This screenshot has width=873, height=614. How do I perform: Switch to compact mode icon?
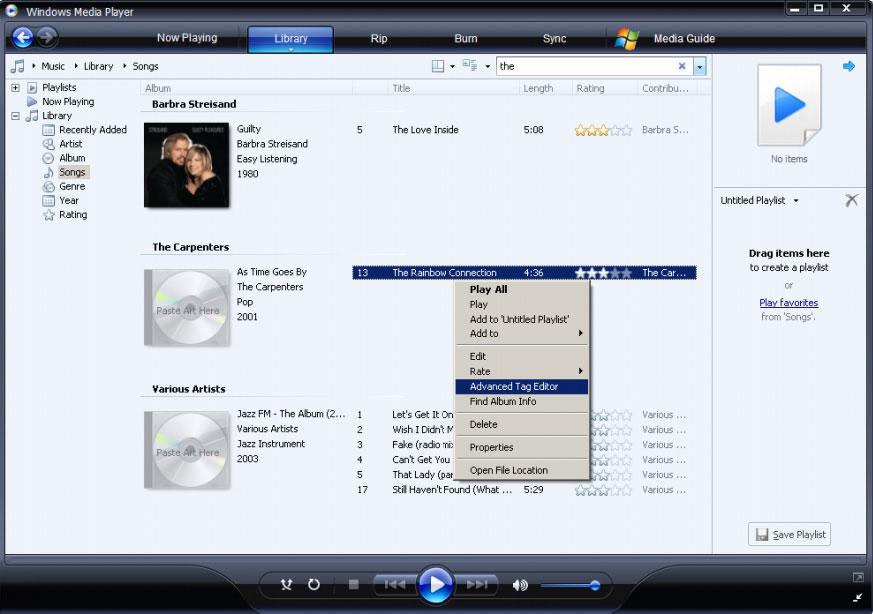coord(858,598)
